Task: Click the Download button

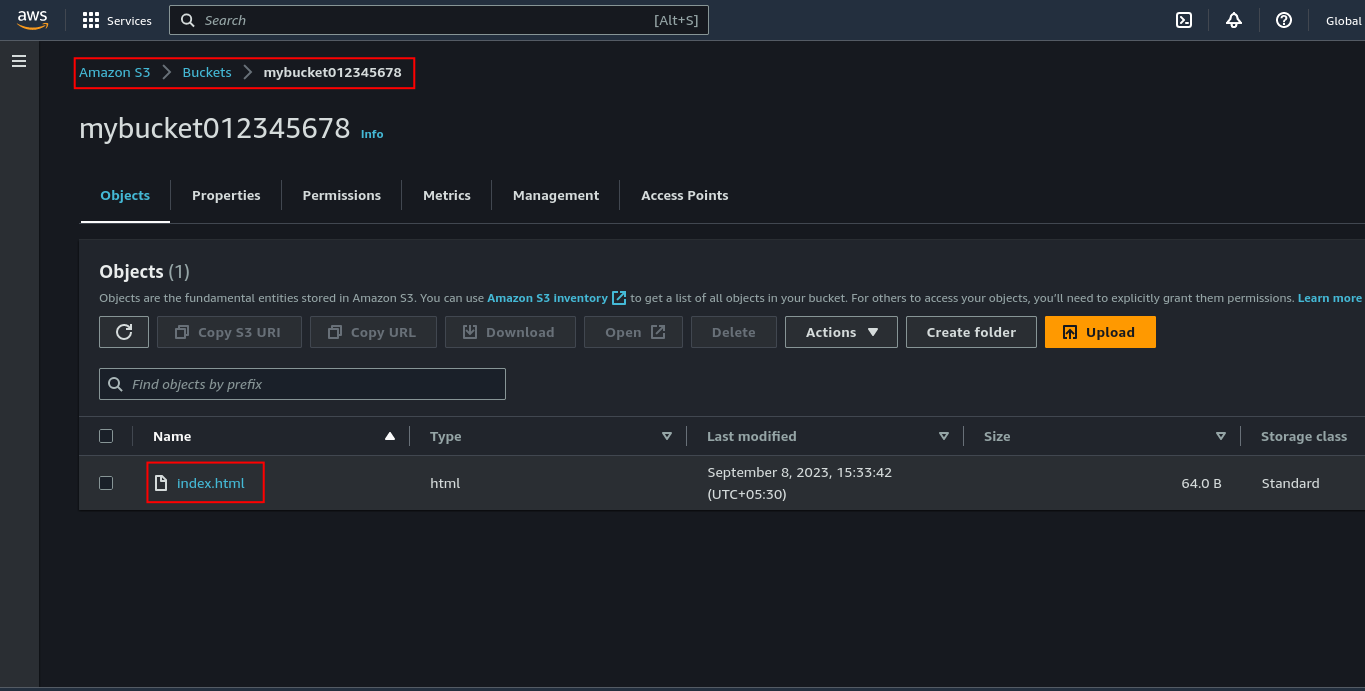Action: (x=510, y=332)
